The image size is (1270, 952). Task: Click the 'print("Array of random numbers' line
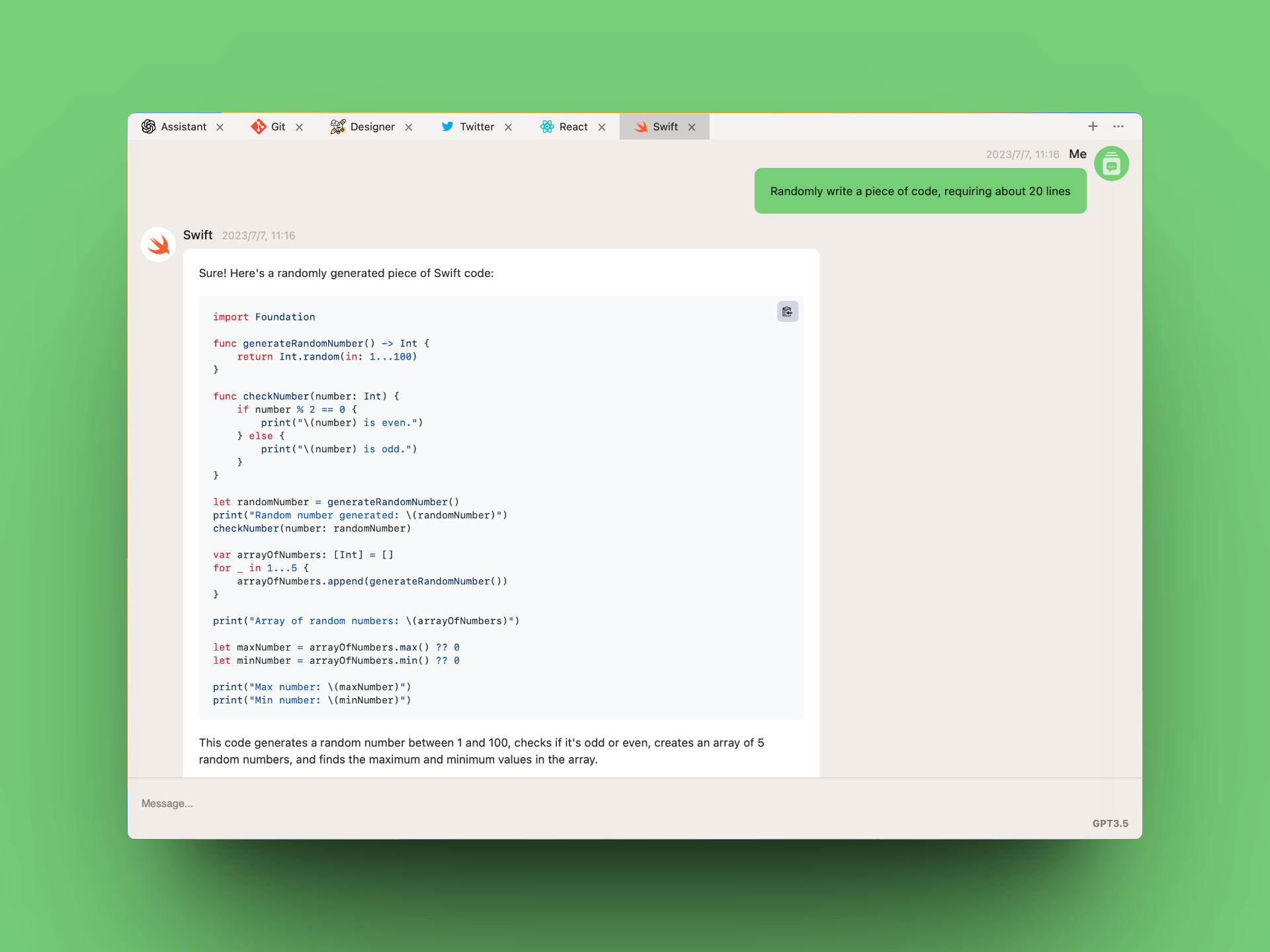[x=366, y=621]
